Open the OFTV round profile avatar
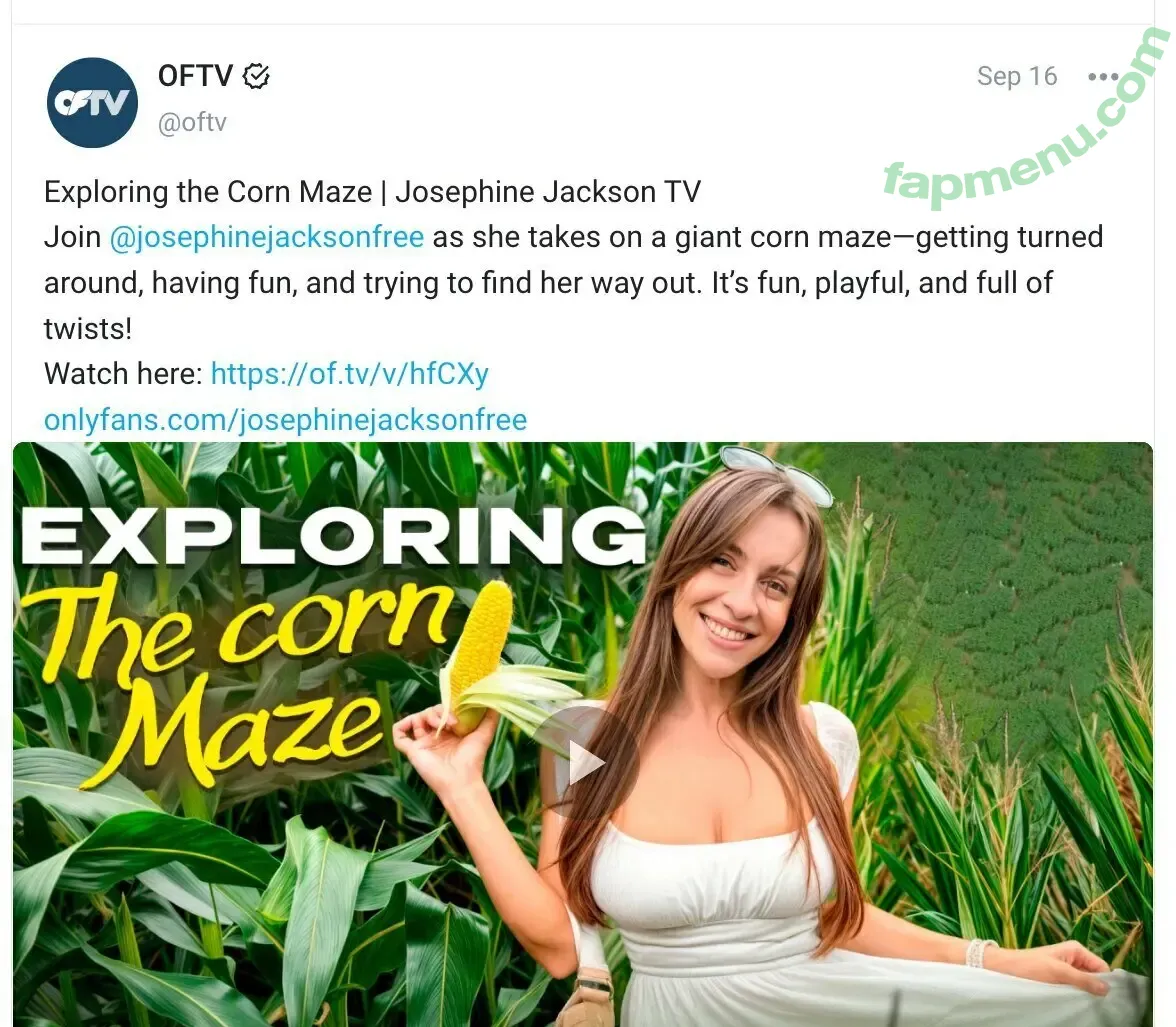This screenshot has width=1176, height=1027. pyautogui.click(x=92, y=103)
